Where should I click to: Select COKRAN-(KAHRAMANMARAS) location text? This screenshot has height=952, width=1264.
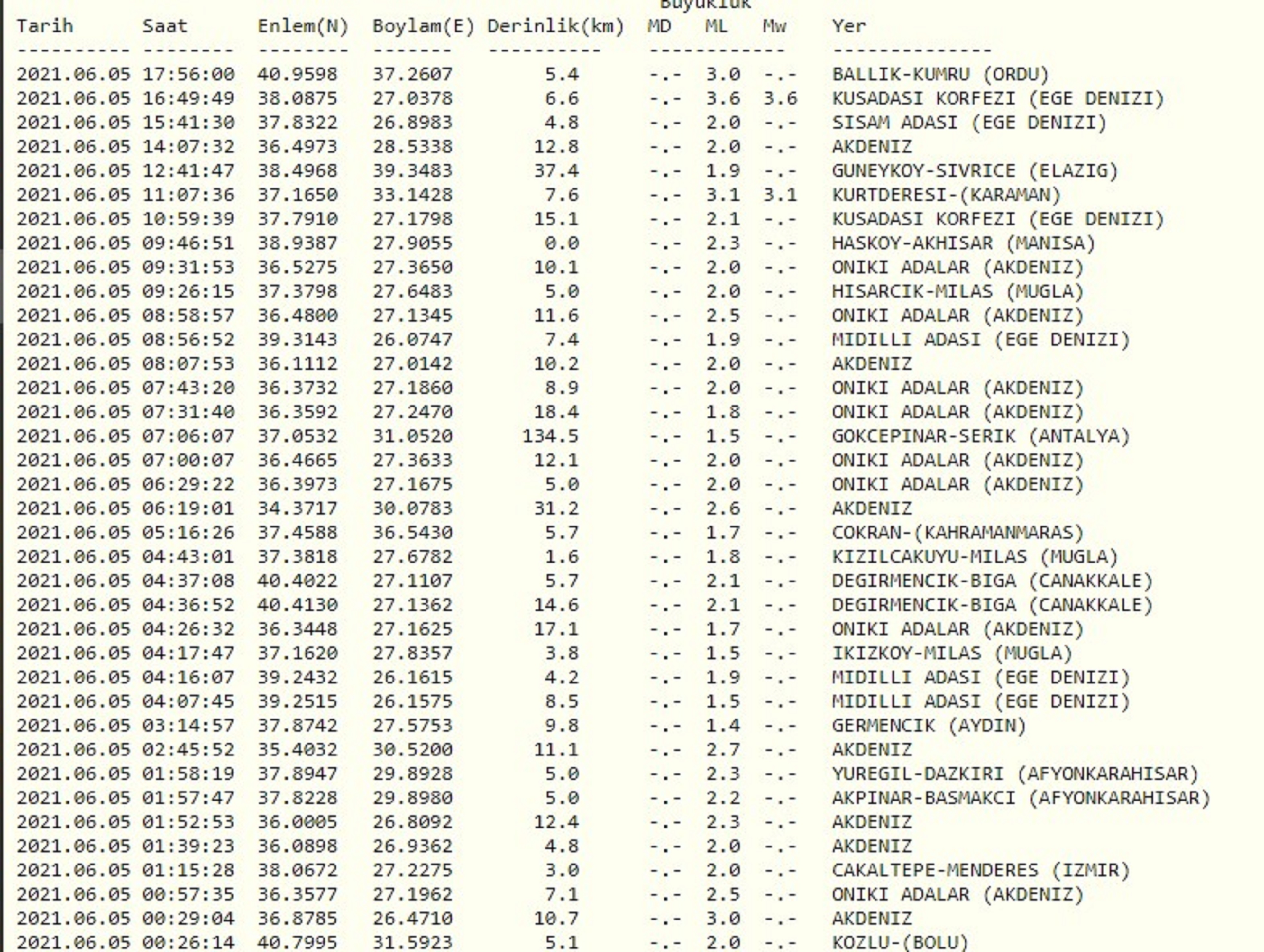click(x=958, y=533)
